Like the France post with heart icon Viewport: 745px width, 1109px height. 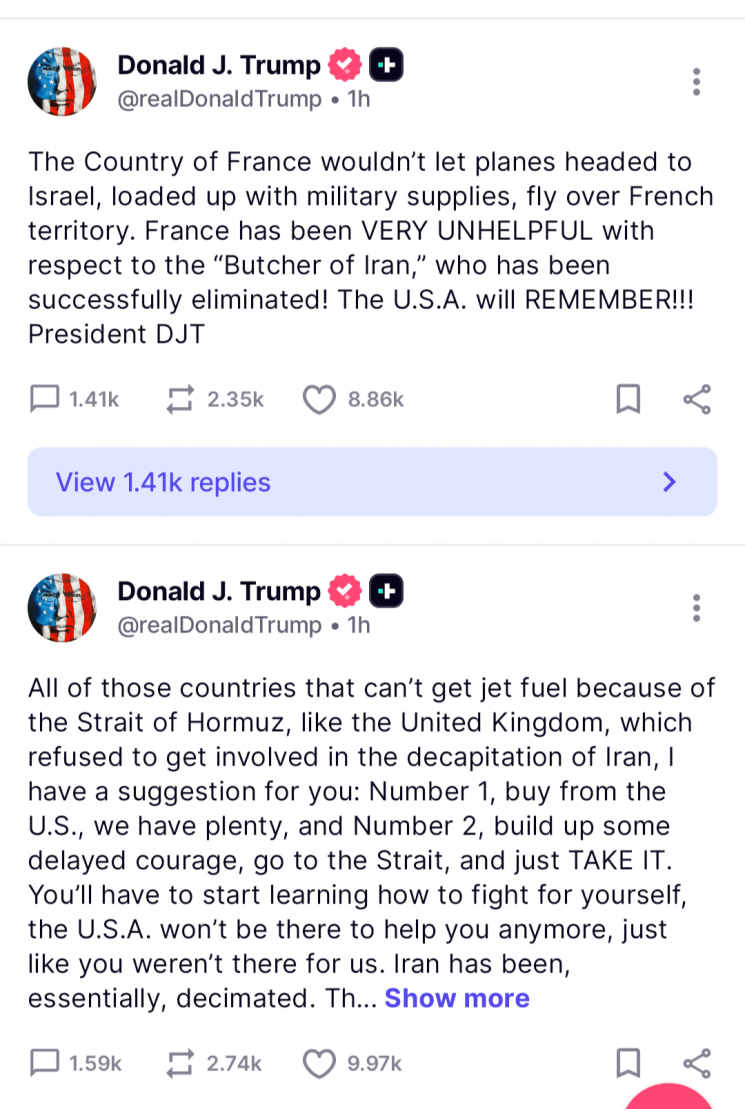319,400
